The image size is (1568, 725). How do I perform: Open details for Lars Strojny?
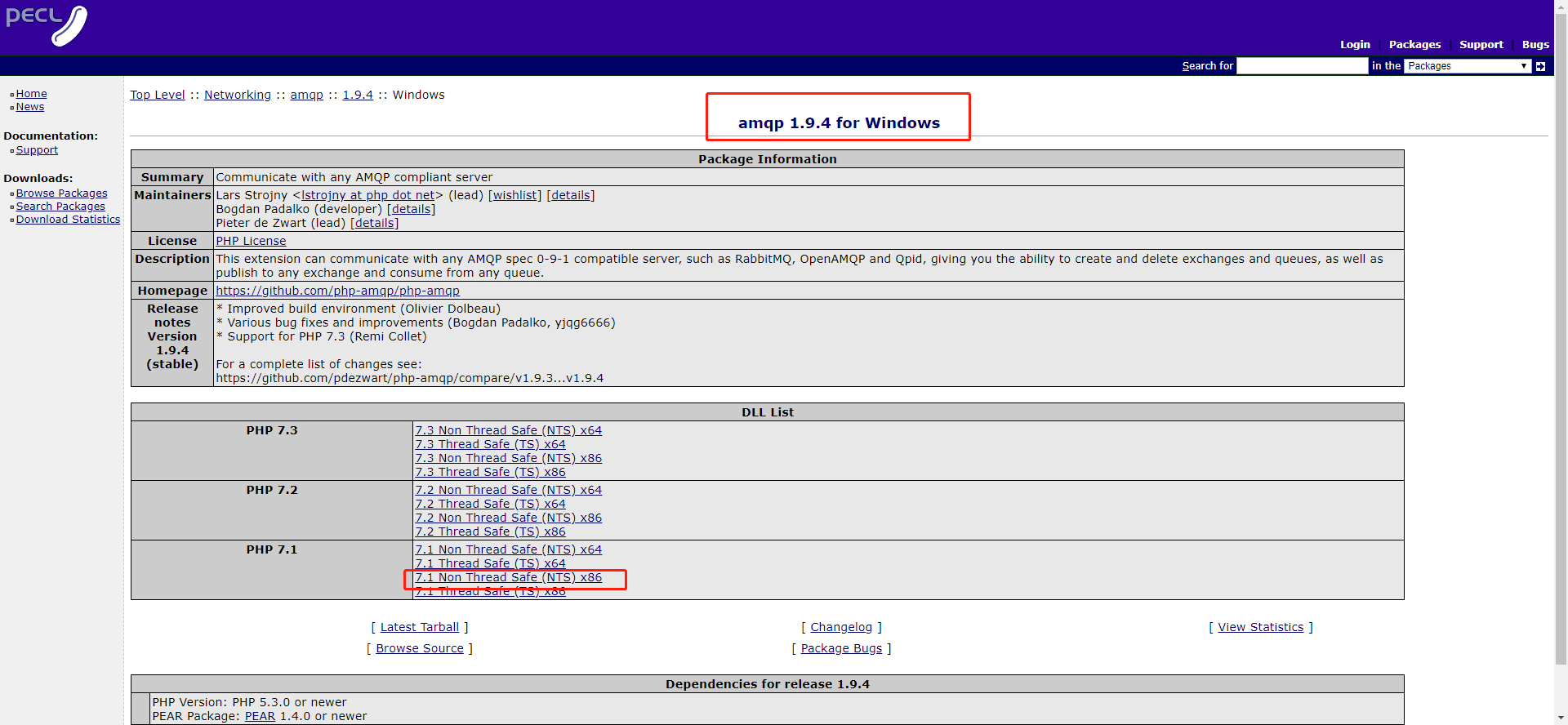(x=571, y=195)
